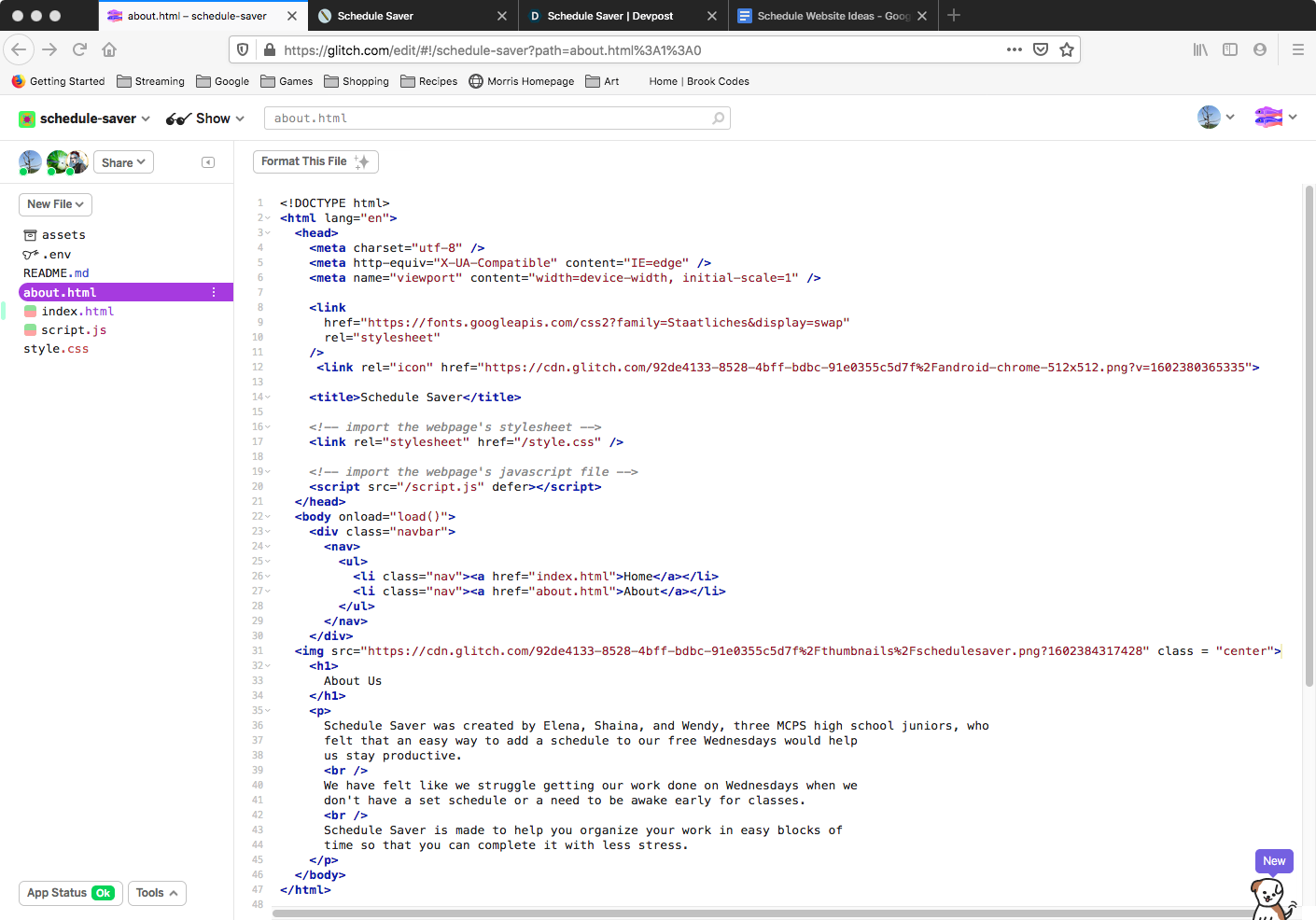Open the Streaming bookmarks folder

[150, 81]
